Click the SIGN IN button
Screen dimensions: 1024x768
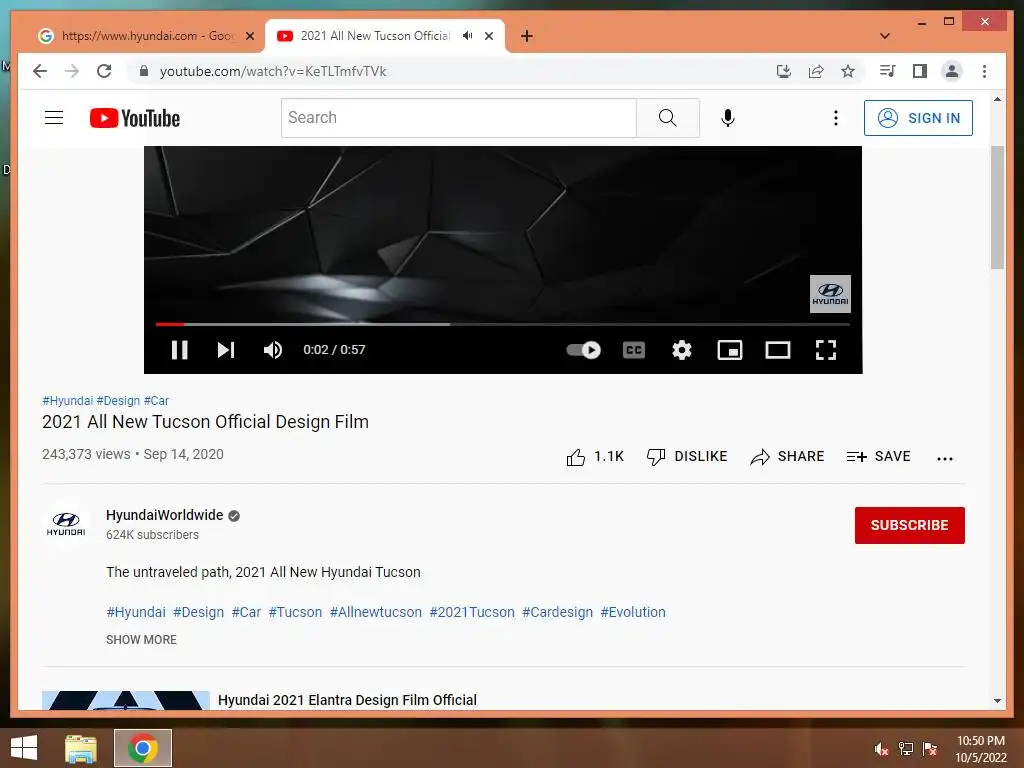pos(918,118)
